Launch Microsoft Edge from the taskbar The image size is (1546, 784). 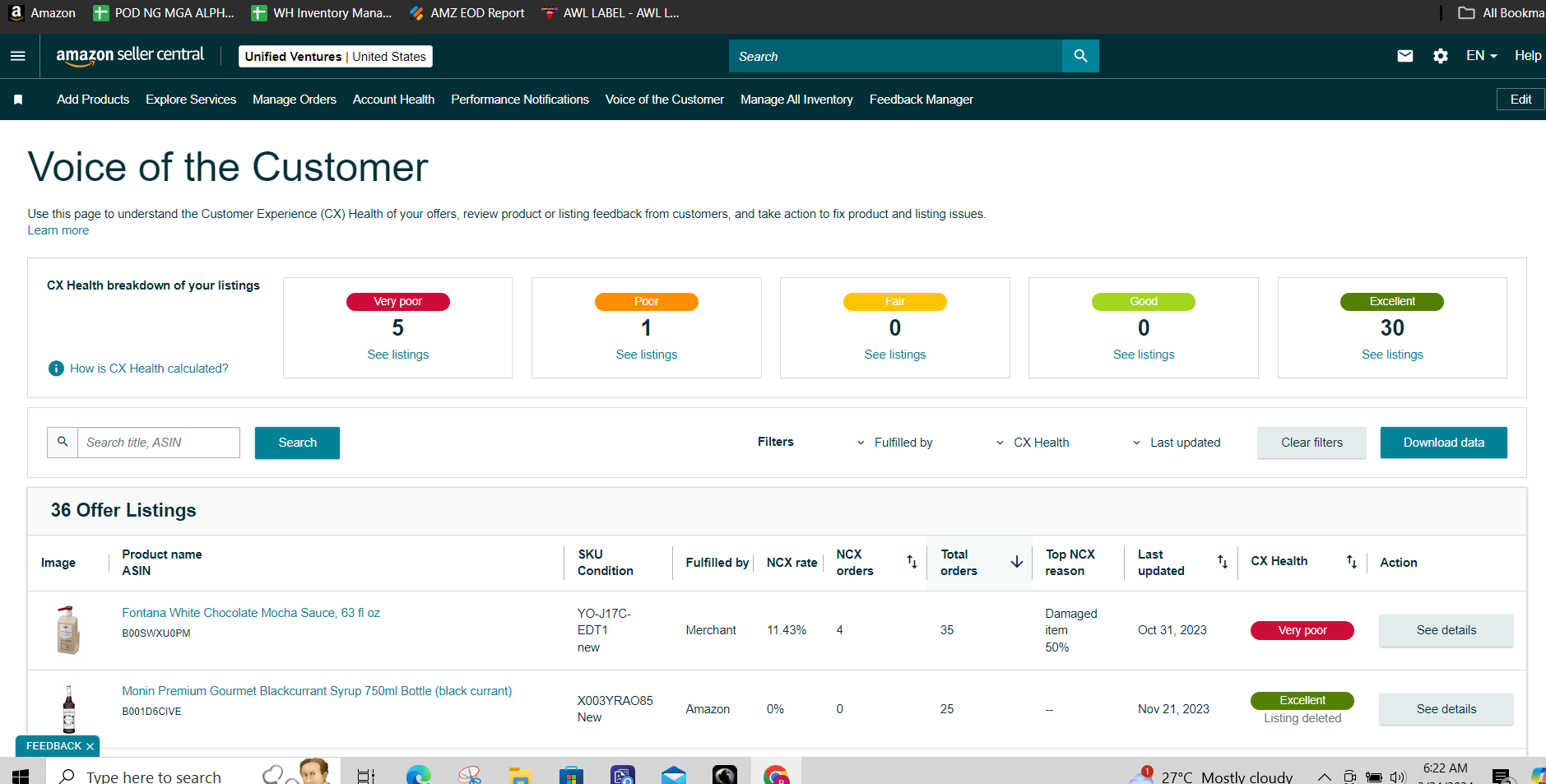(x=419, y=776)
